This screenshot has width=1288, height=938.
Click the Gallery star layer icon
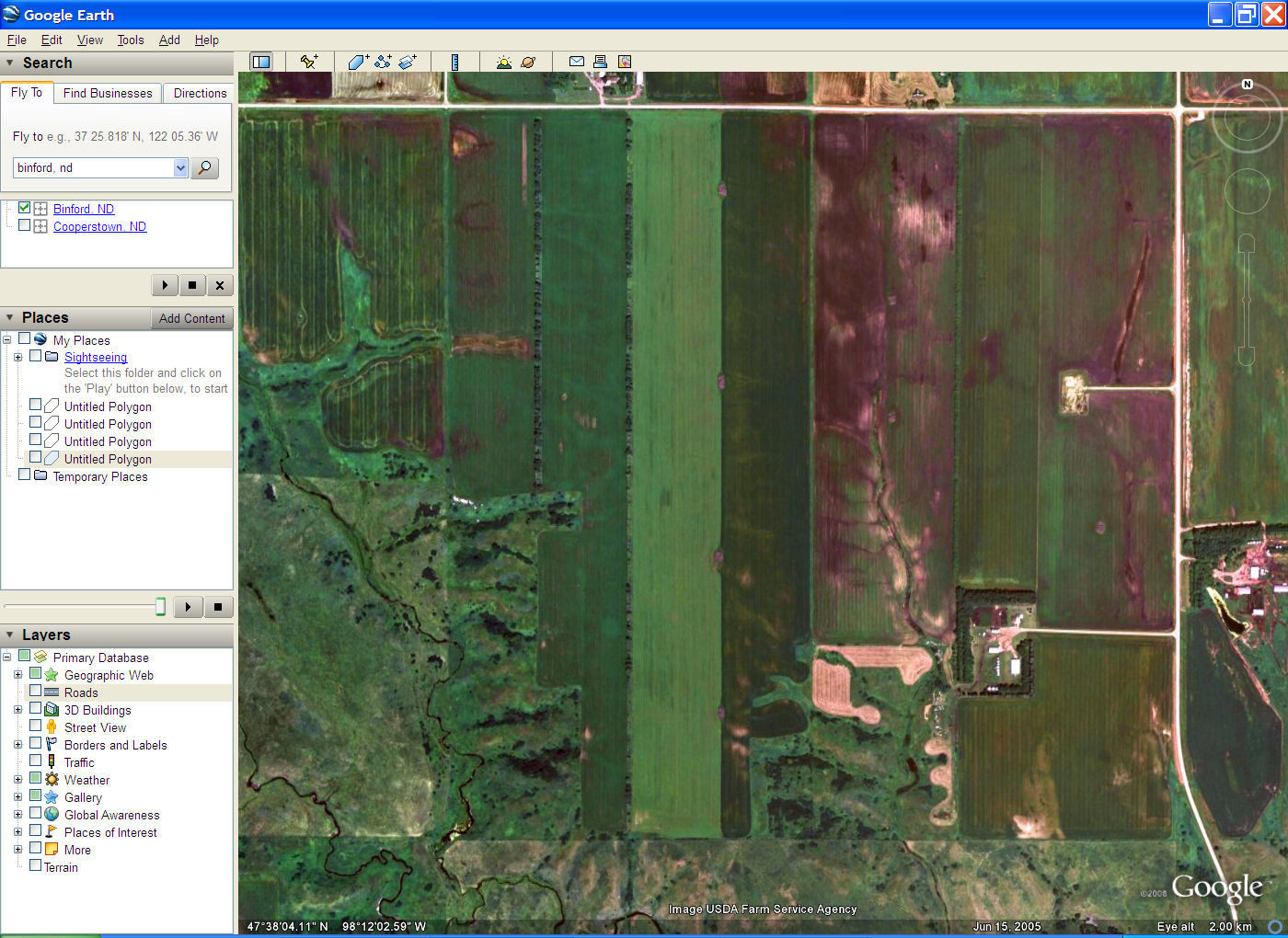click(52, 797)
